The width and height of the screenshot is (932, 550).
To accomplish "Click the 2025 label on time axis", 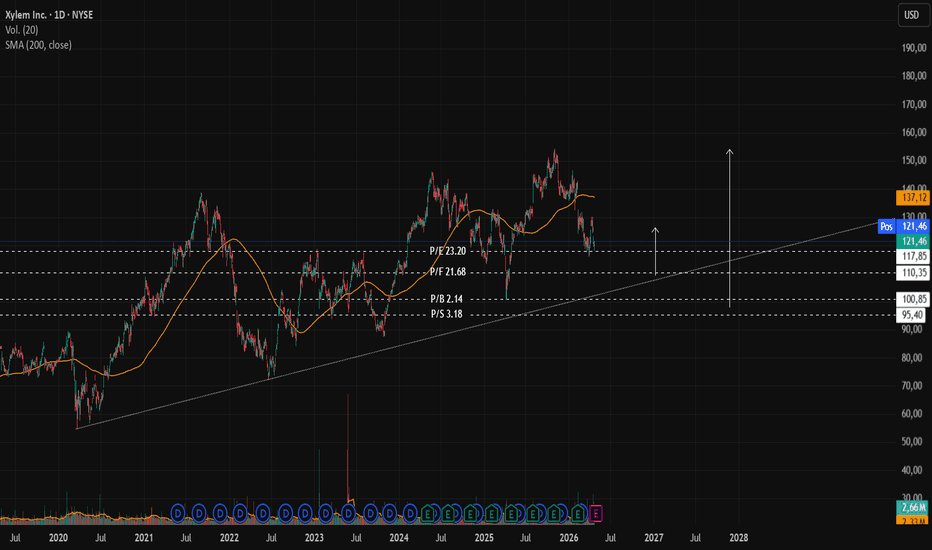I will (484, 538).
